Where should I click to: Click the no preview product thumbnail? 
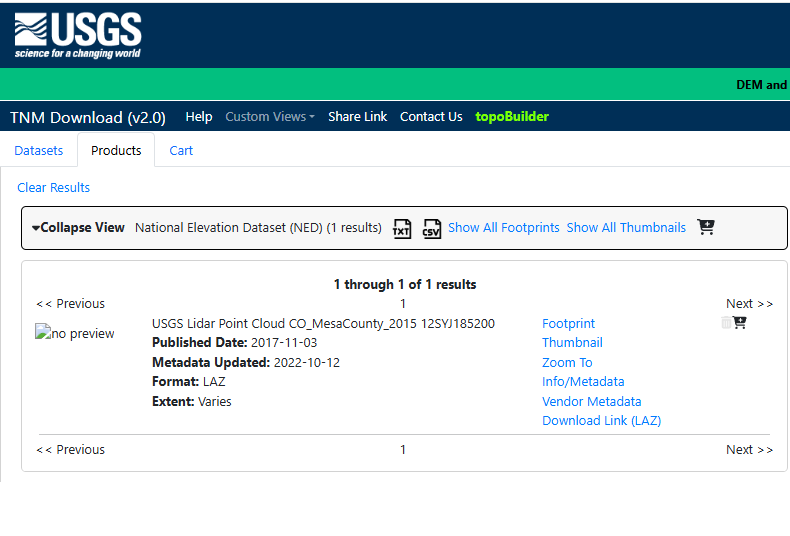[75, 334]
